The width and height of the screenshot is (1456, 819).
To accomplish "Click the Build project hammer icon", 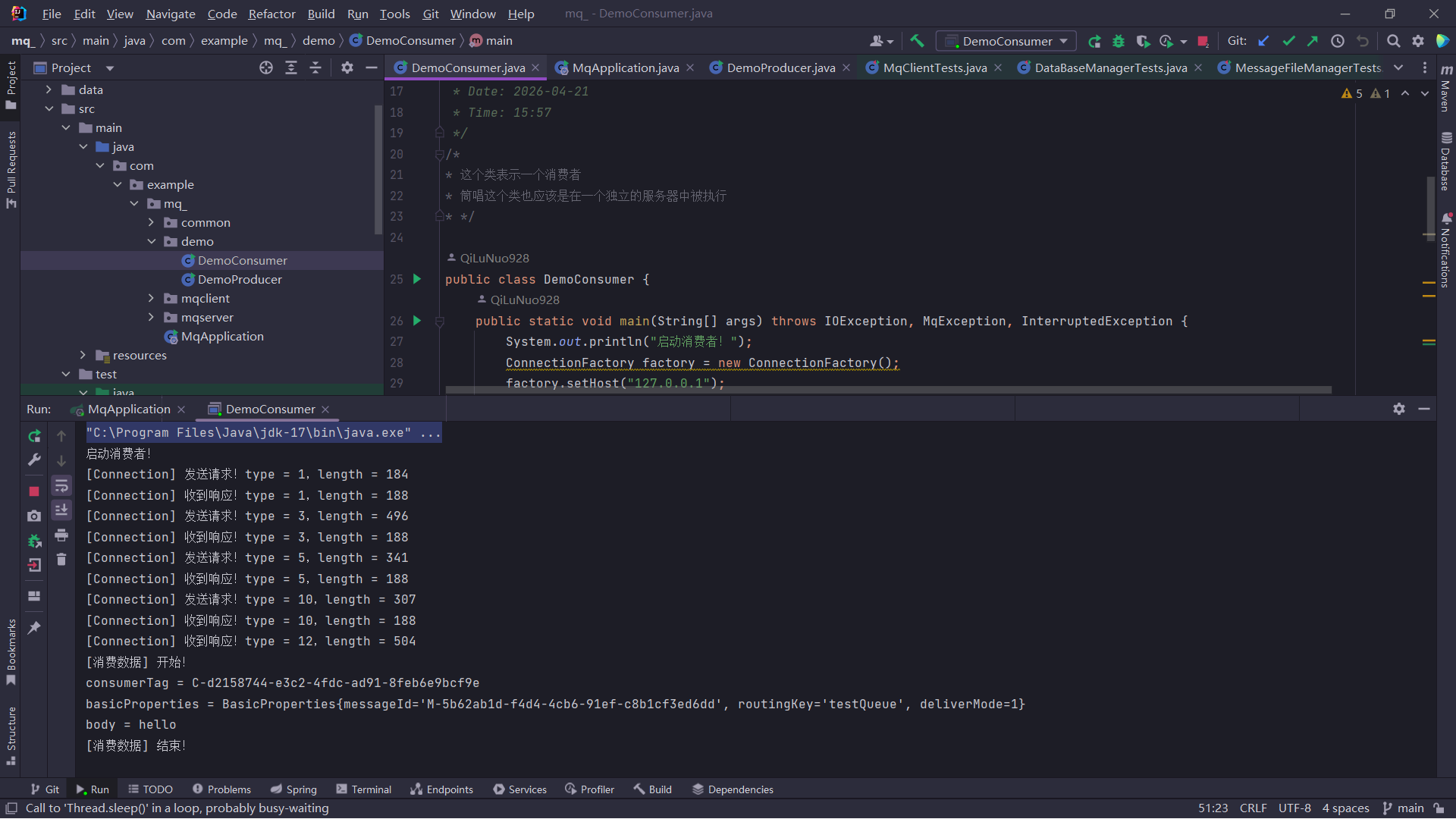I will [x=917, y=41].
